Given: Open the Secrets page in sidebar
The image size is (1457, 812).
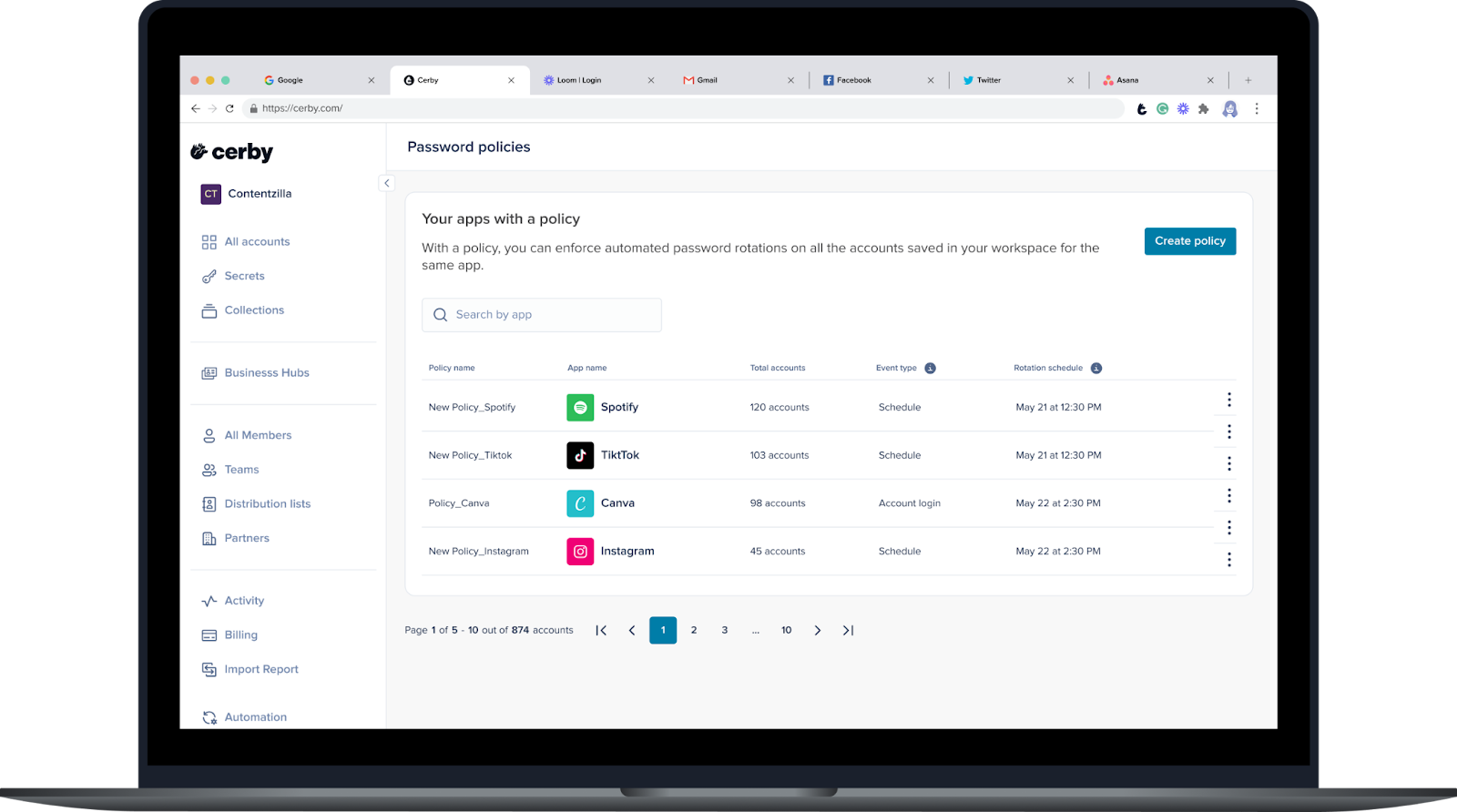Looking at the screenshot, I should [x=233, y=276].
